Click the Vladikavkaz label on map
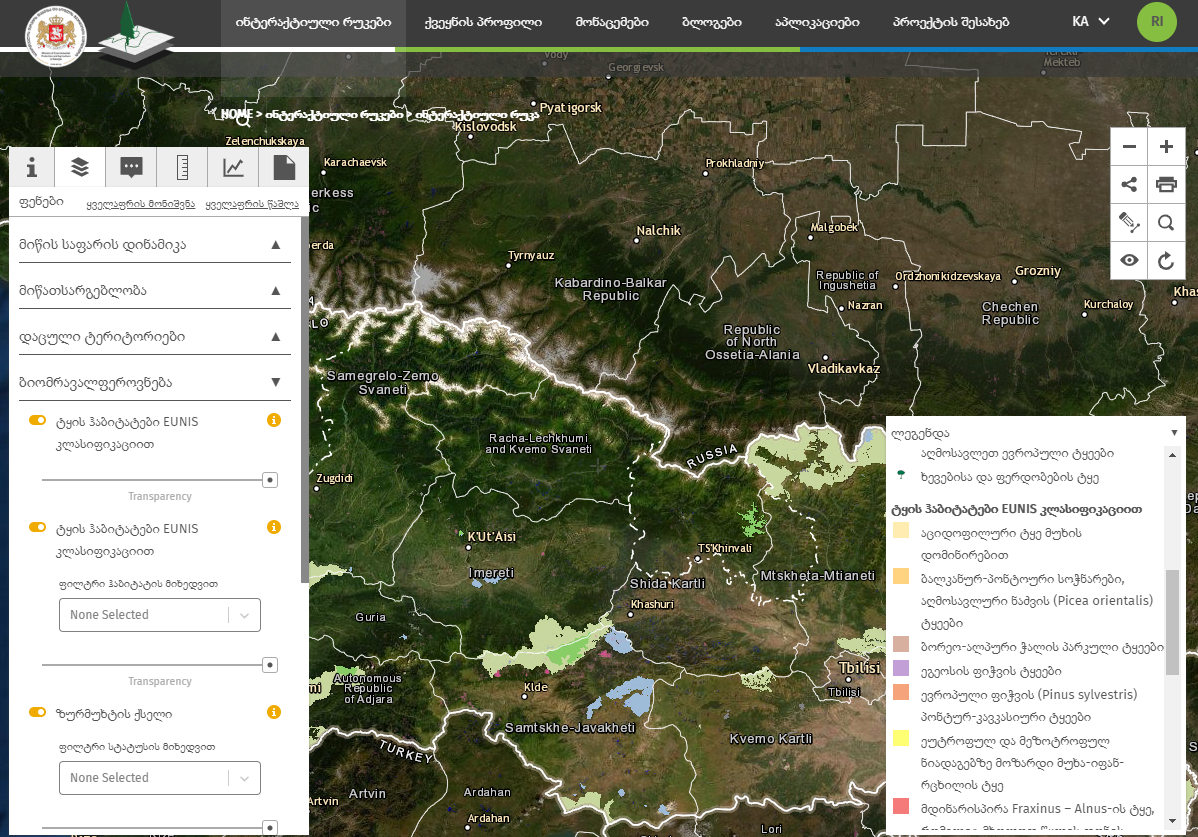Viewport: 1198px width, 837px height. (843, 369)
